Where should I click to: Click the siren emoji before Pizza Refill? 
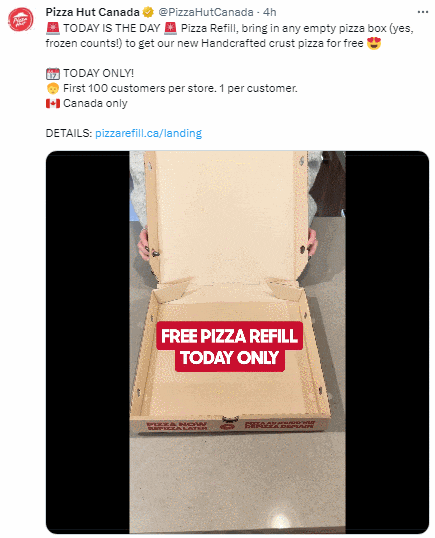pyautogui.click(x=171, y=28)
